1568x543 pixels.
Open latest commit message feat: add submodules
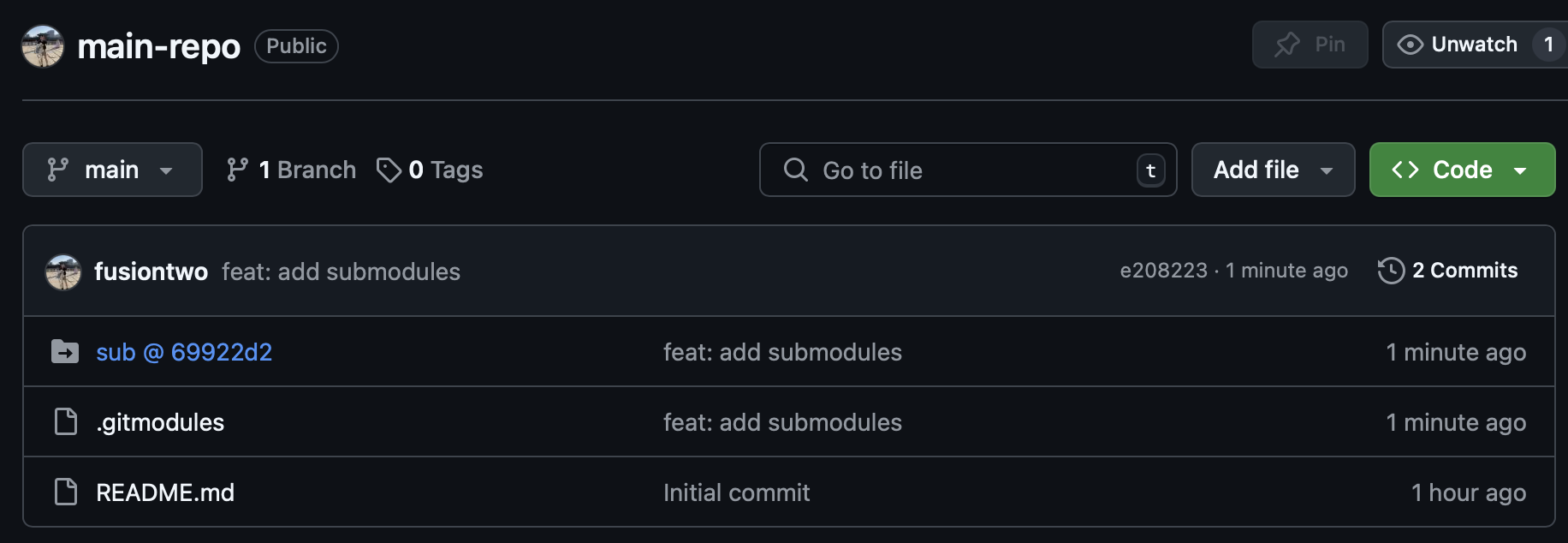341,271
